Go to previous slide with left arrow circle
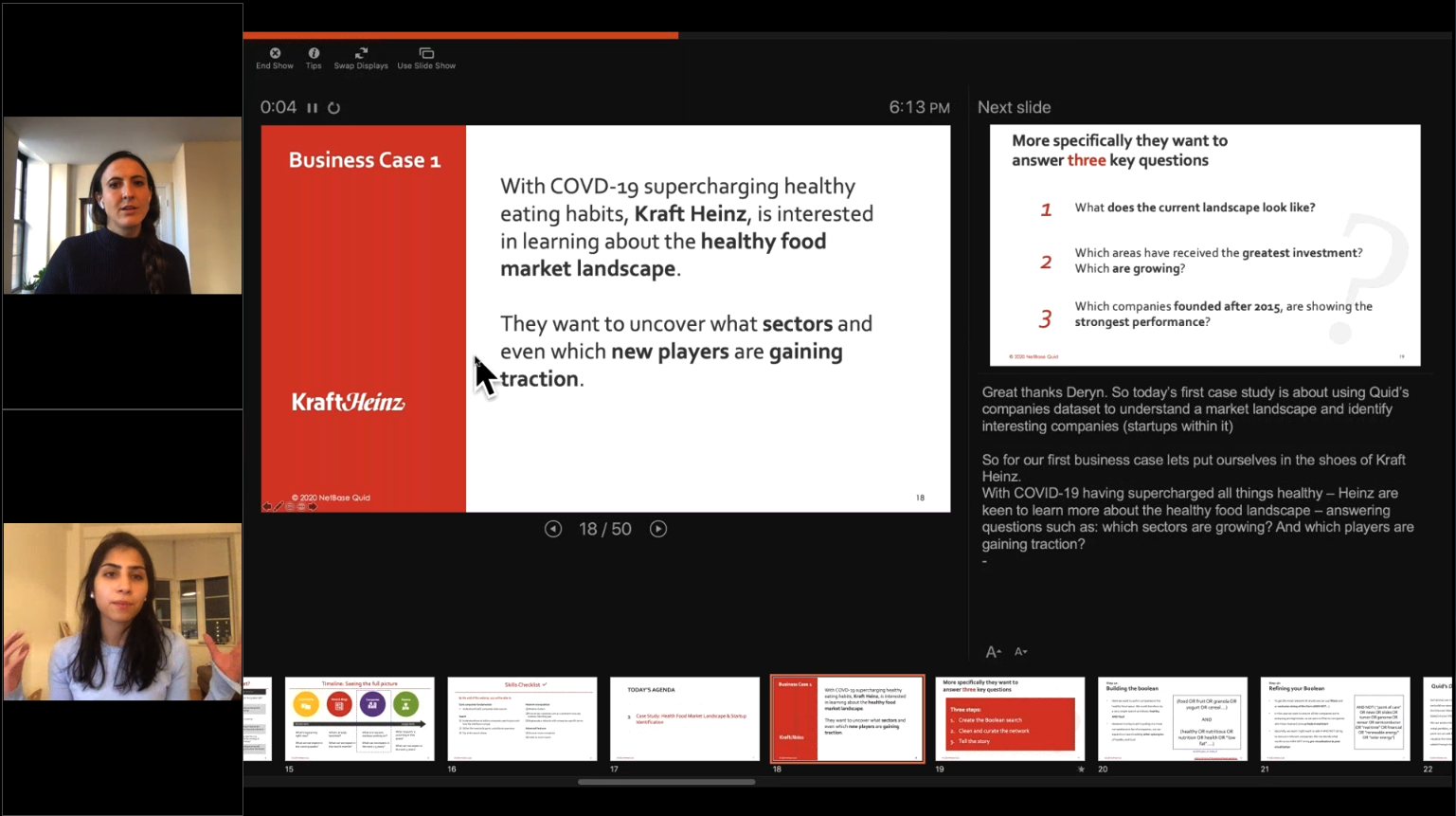1456x816 pixels. click(553, 529)
